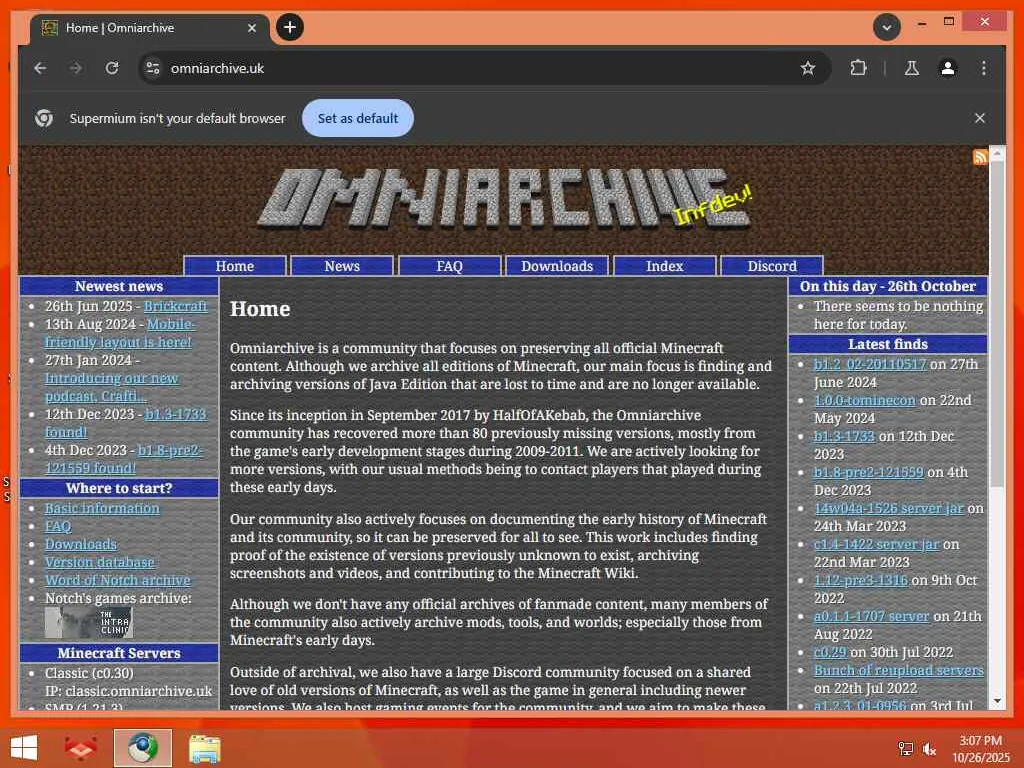The image size is (1024, 768).
Task: Select the News navigation tab
Action: coord(342,266)
